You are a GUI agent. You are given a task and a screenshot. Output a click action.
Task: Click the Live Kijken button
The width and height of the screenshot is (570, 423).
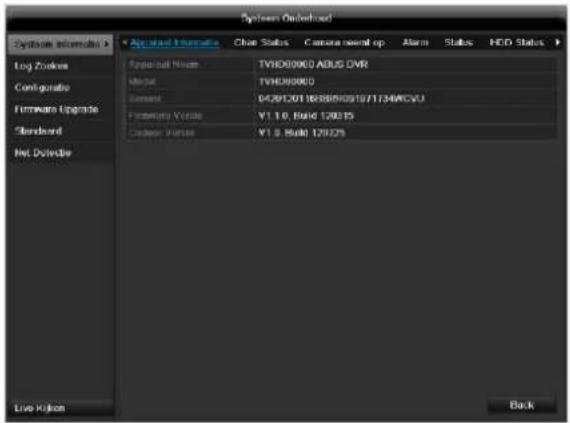click(60, 408)
